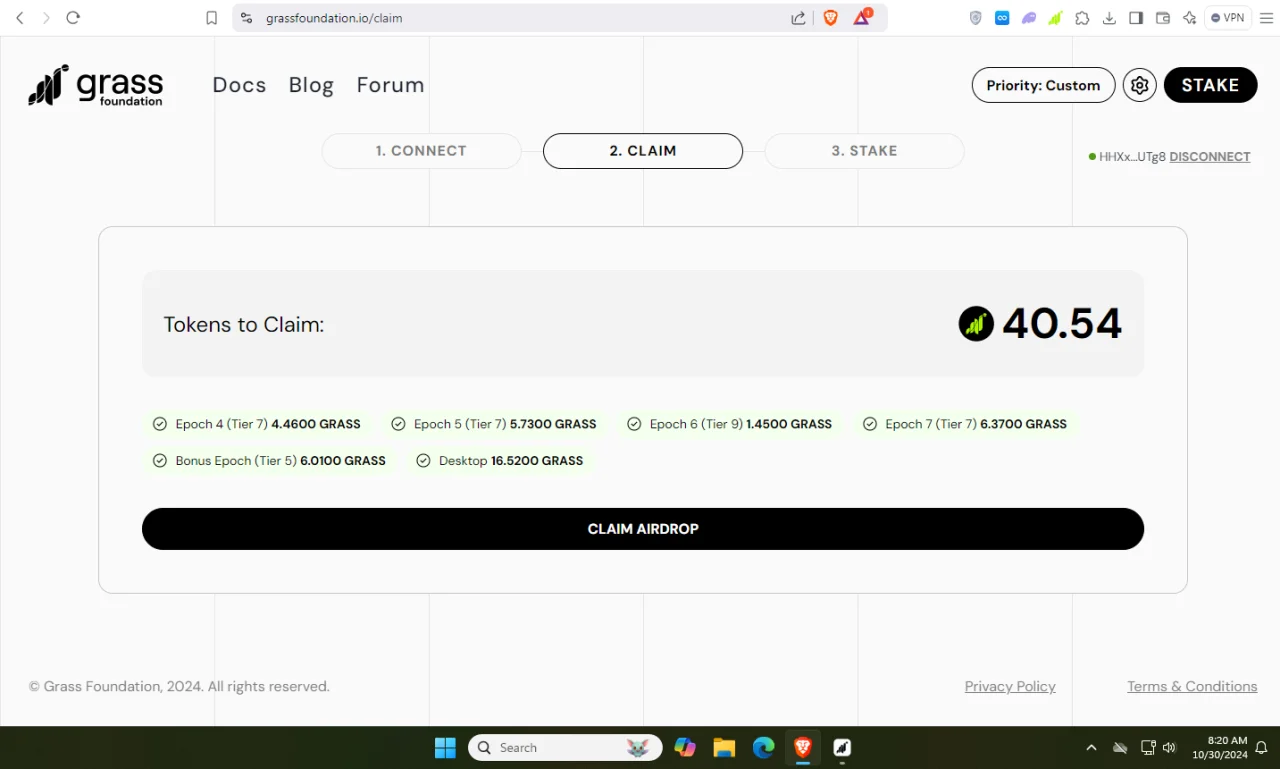Click the Brave taskbar icon
The height and width of the screenshot is (769, 1280).
point(802,748)
